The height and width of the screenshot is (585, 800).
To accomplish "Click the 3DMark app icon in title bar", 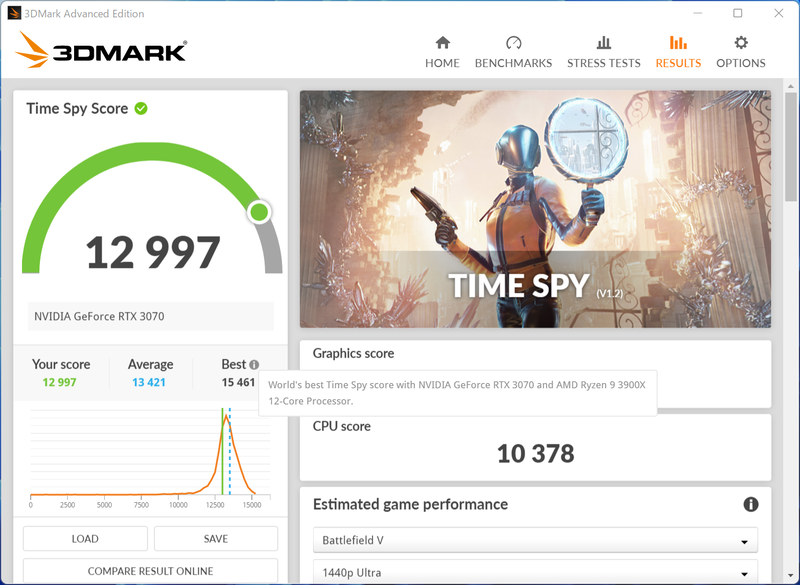I will click(12, 13).
